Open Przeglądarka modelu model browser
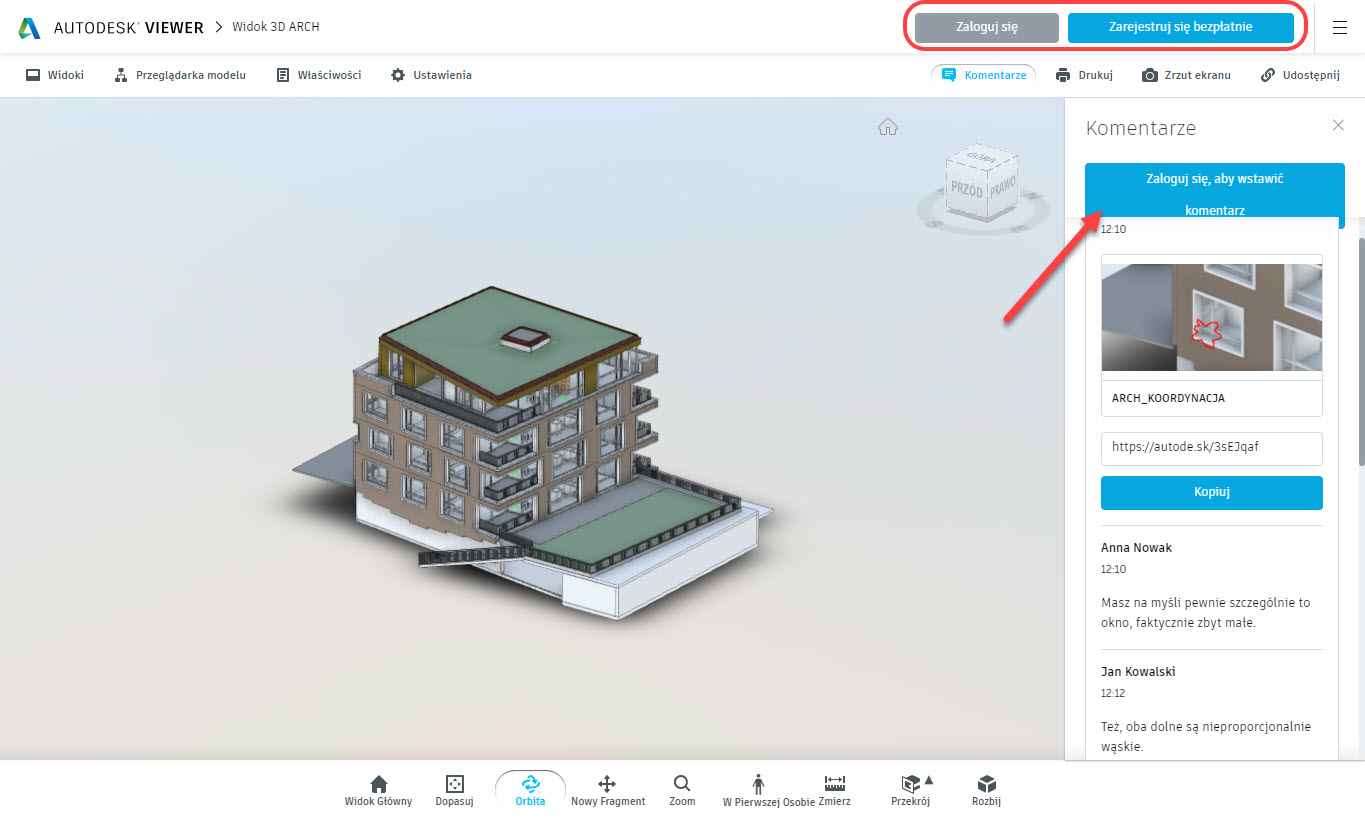 point(179,75)
